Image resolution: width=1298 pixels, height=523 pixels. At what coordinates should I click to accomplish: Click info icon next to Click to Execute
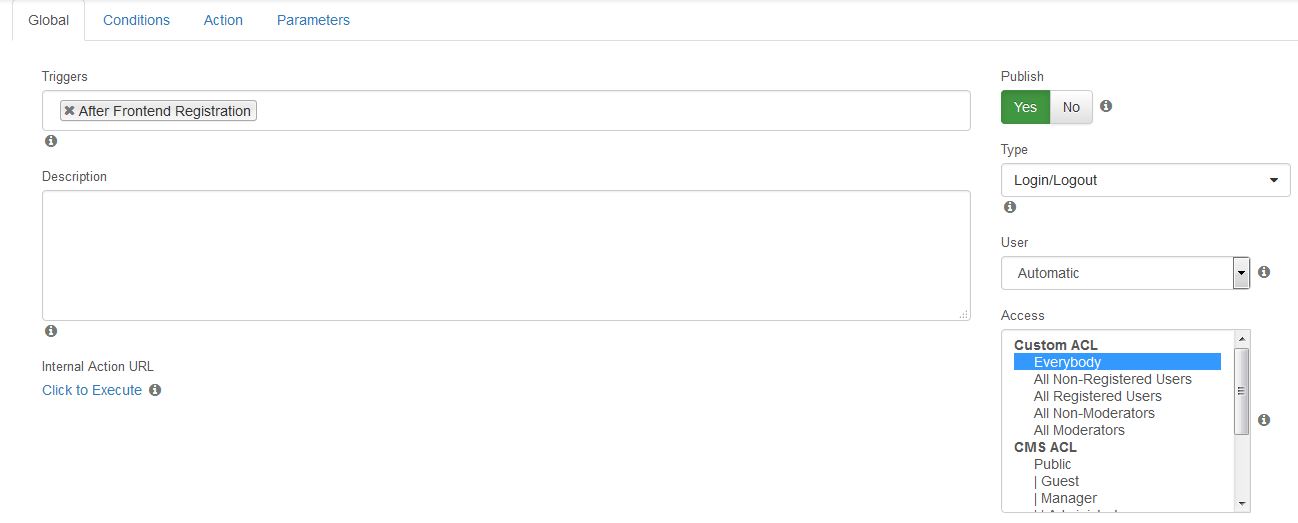click(x=155, y=390)
